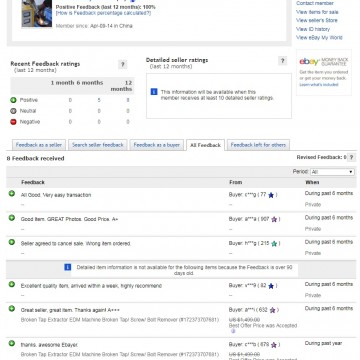
Task: Click green plus icon beside 'Good Item. GREAT Photos'
Action: pyautogui.click(x=12, y=218)
